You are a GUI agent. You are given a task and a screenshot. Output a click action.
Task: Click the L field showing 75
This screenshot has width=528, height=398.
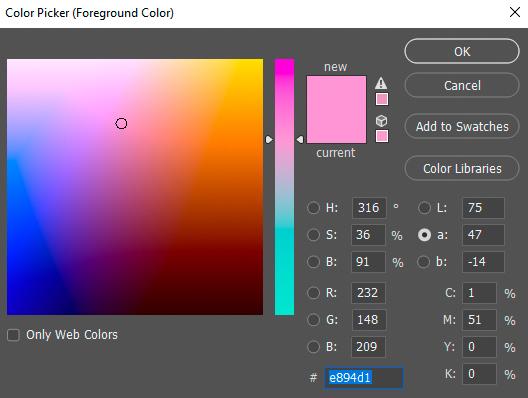(x=483, y=208)
